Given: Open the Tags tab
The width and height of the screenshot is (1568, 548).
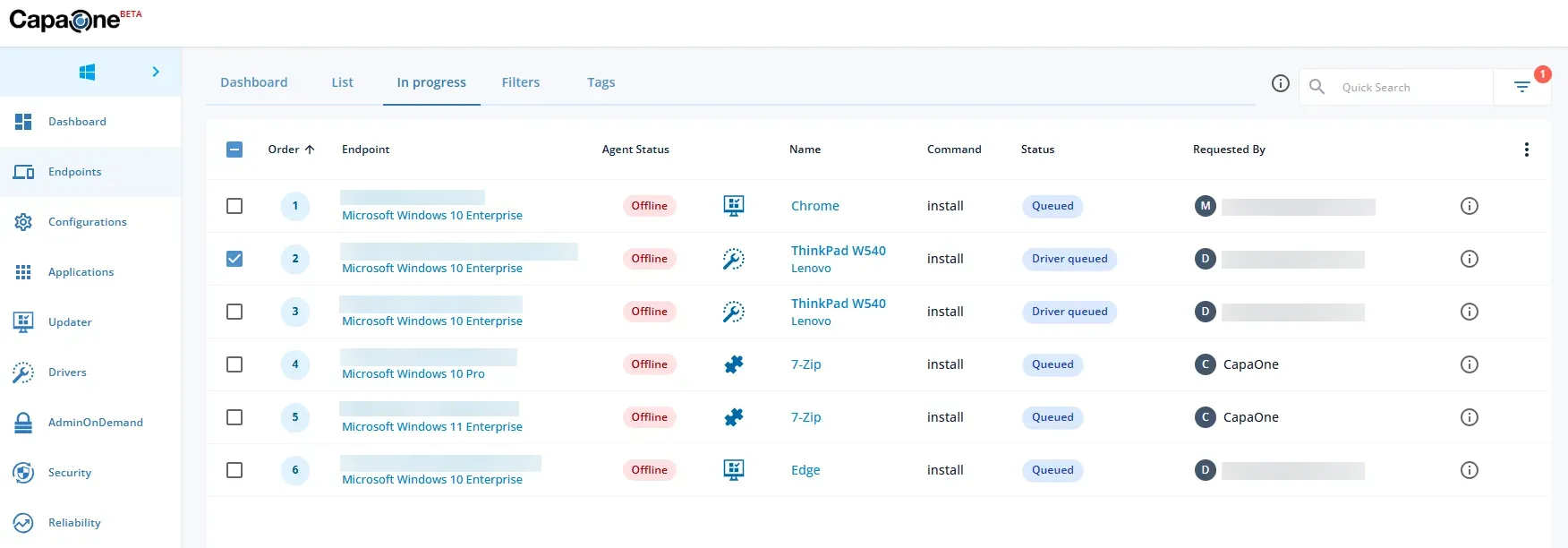Looking at the screenshot, I should (x=601, y=82).
